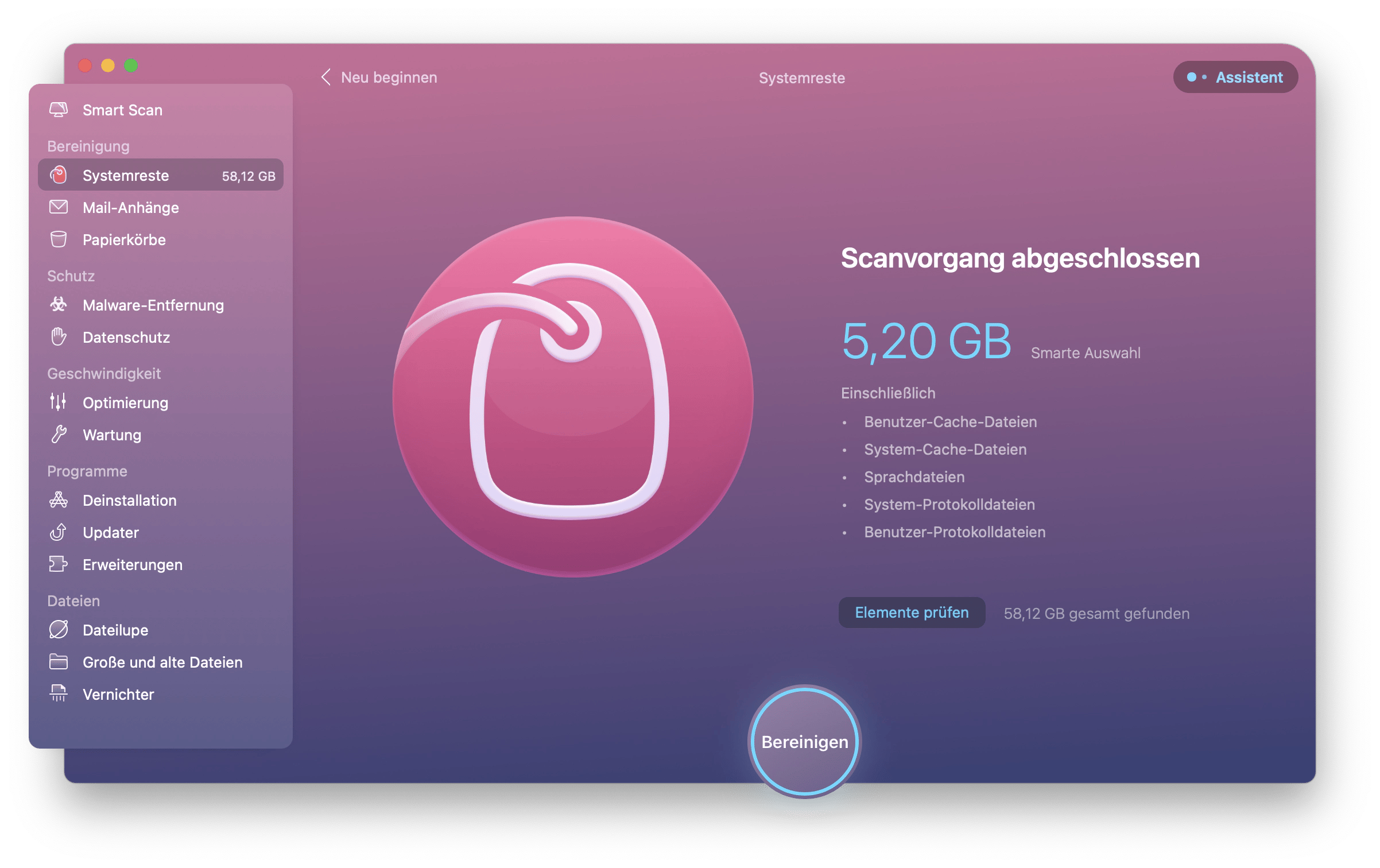Click the Malware-Entfernung biohazard icon
The image size is (1380, 868).
coord(59,305)
